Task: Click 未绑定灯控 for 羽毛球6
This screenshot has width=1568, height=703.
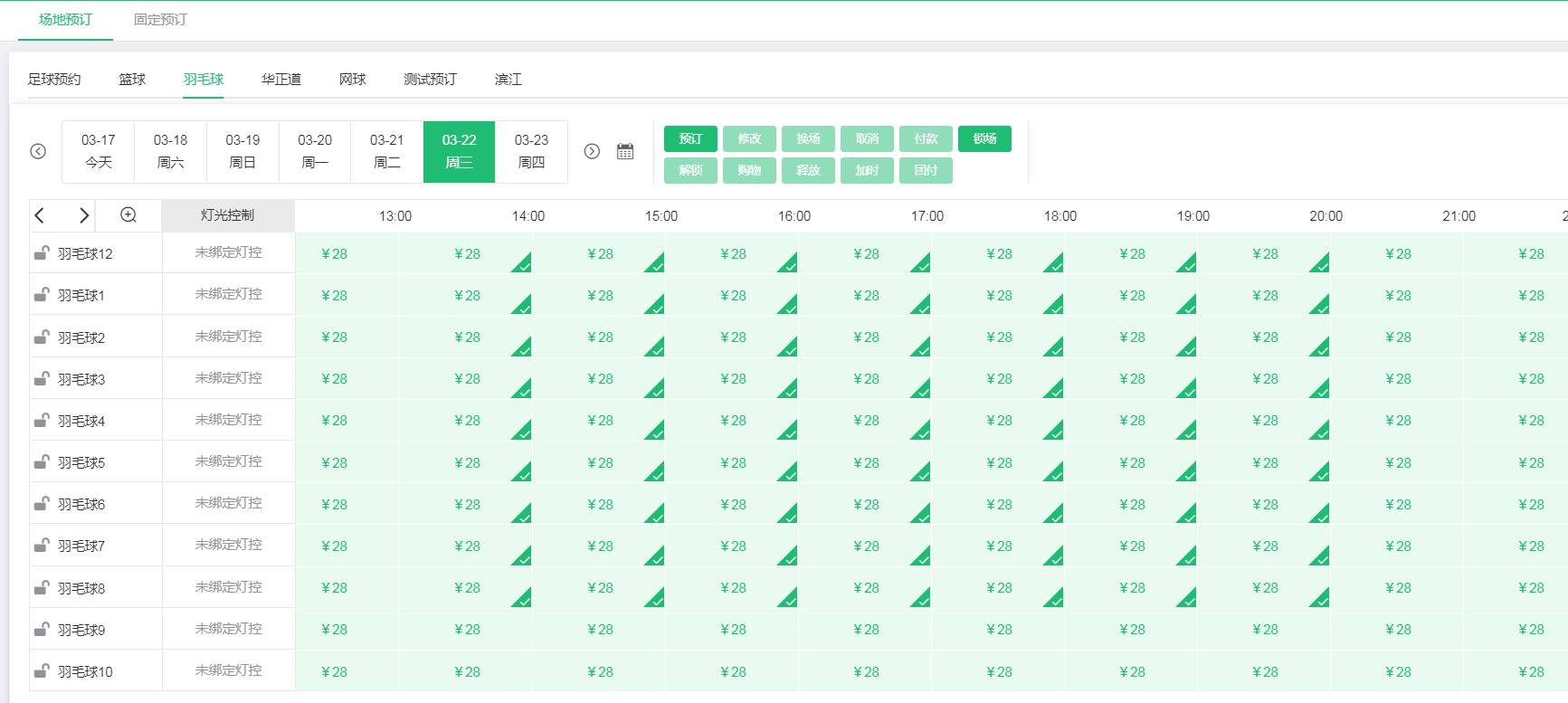Action: pyautogui.click(x=228, y=503)
